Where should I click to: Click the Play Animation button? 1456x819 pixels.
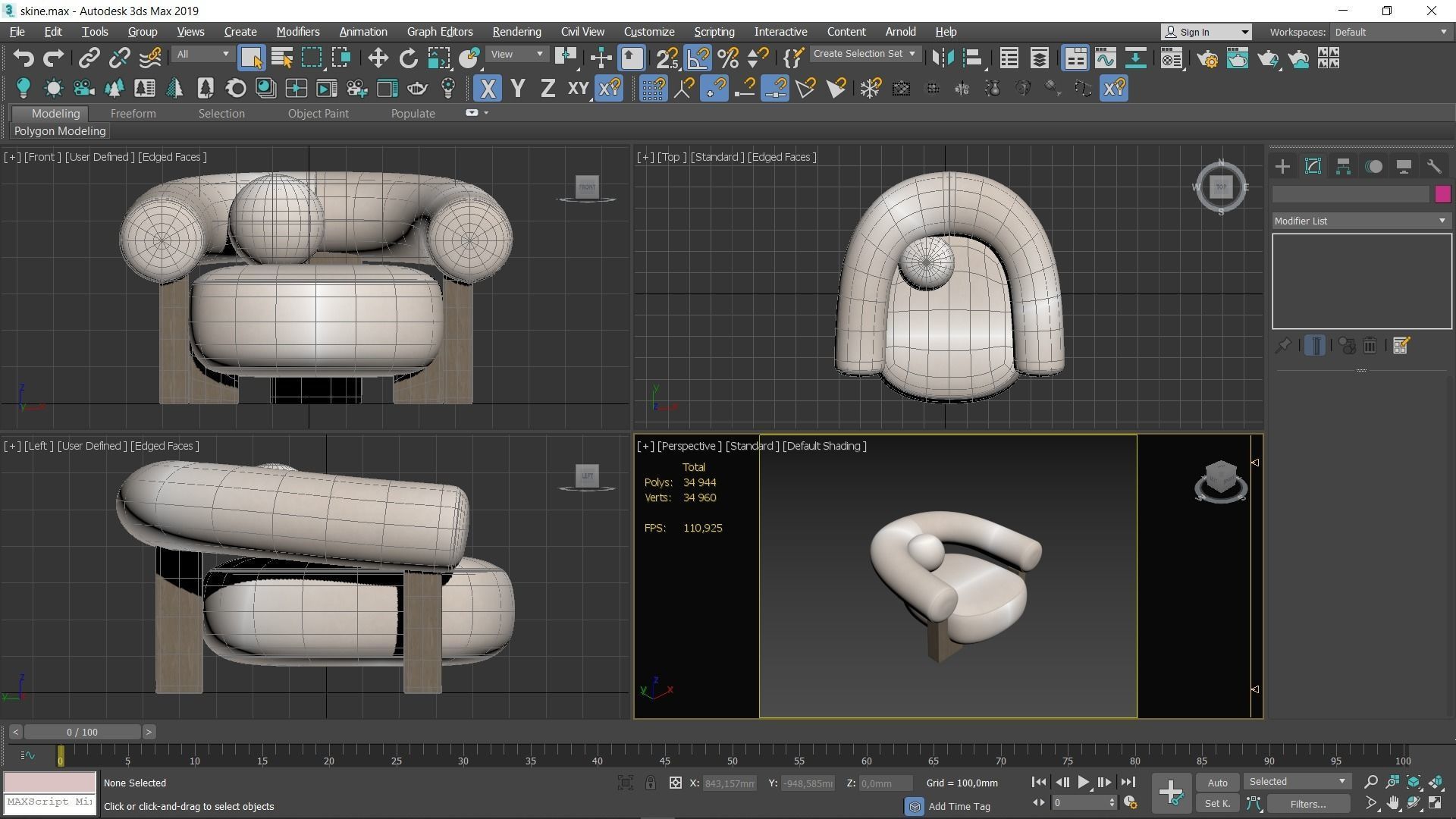[1083, 782]
